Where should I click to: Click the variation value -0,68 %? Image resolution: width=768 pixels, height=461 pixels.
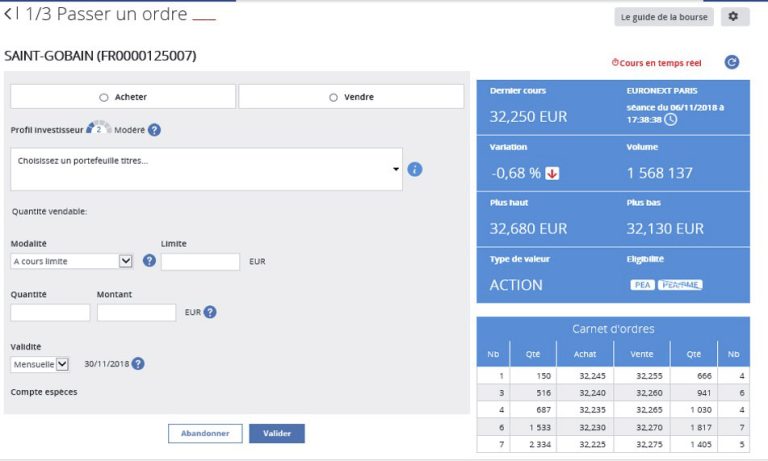point(516,173)
